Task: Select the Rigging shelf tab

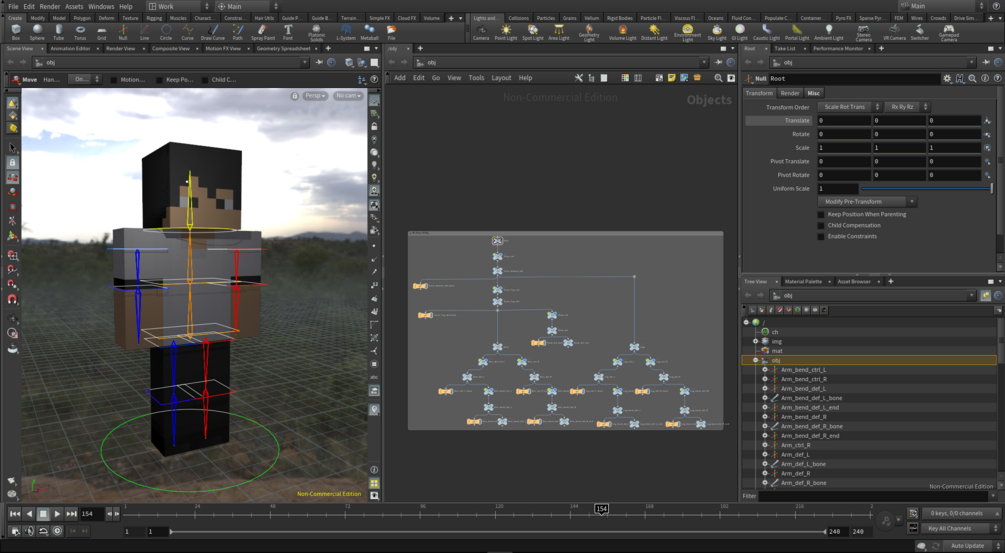Action: (154, 18)
